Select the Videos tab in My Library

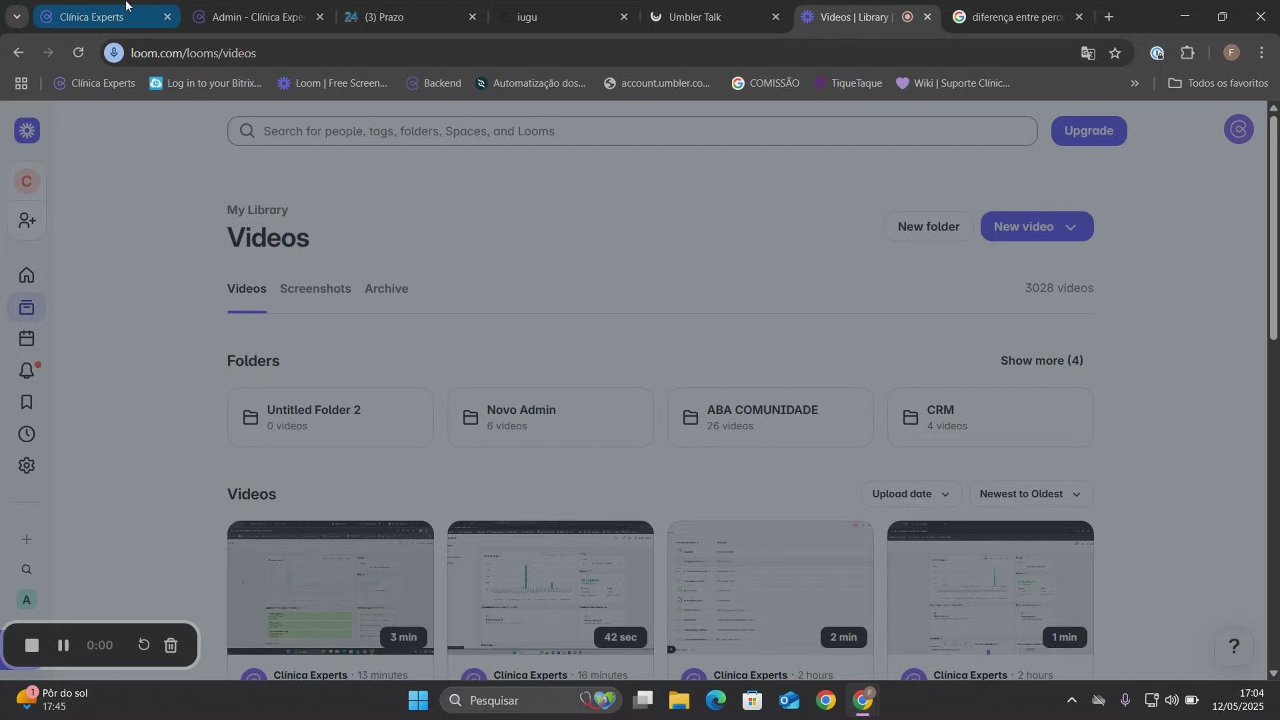click(x=247, y=289)
